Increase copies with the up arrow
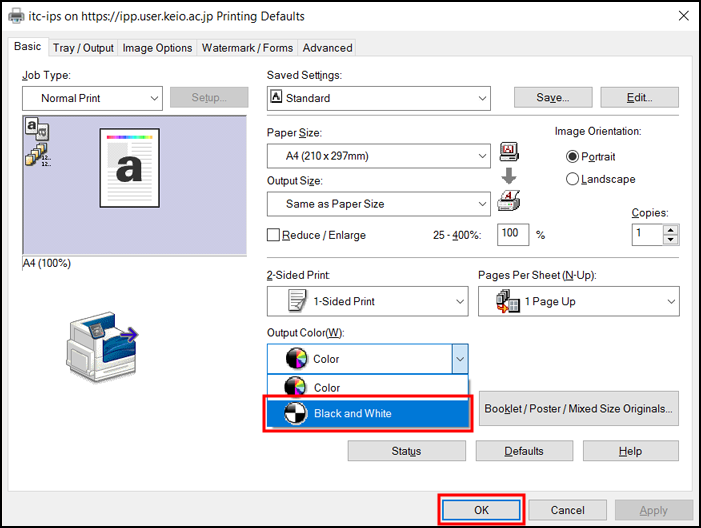Viewport: 701px width, 528px height. (x=671, y=230)
